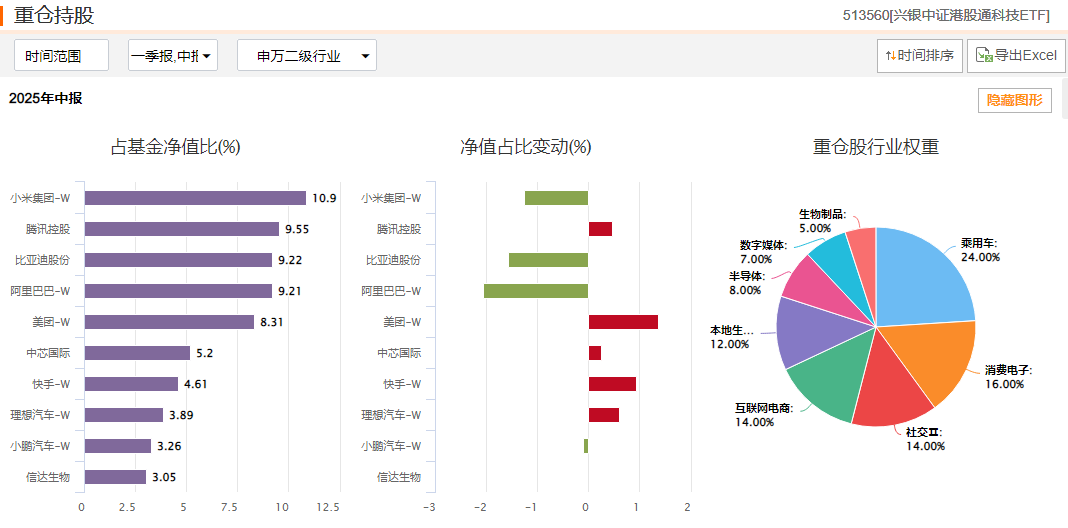The height and width of the screenshot is (528, 1068).
Task: Click the 净值占比变动(%) chart title
Action: pos(526,146)
